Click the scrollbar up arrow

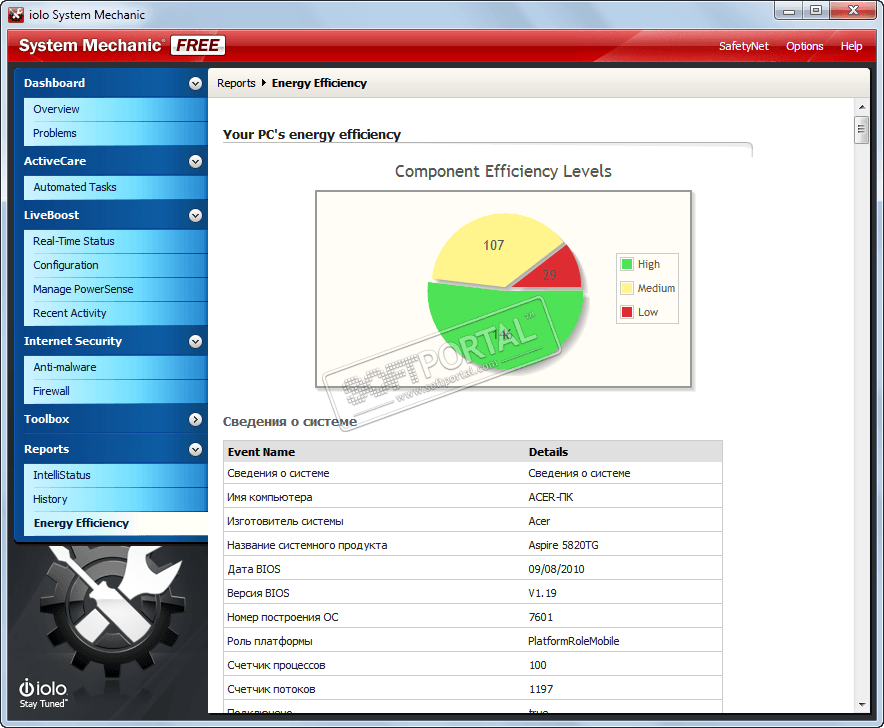pos(861,107)
